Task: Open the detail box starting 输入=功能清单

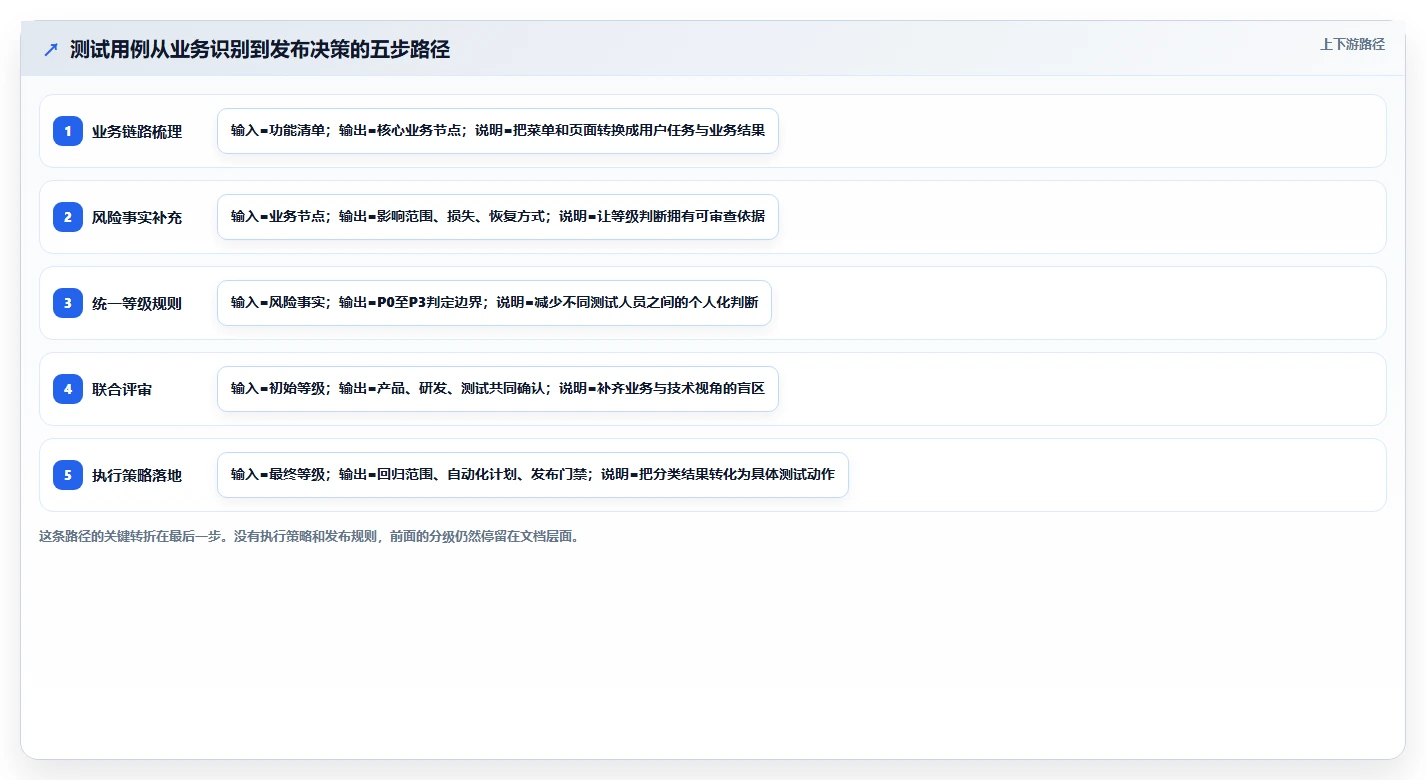Action: (x=498, y=131)
